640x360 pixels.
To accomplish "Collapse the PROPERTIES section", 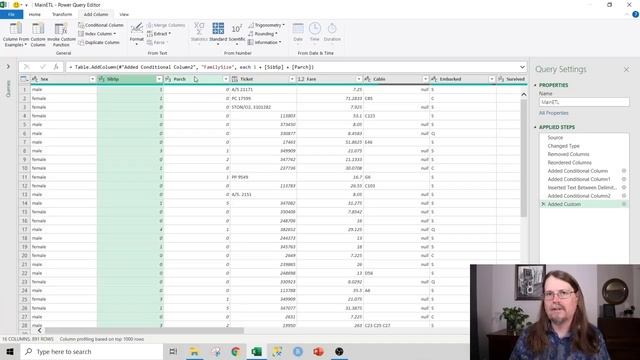I will (535, 85).
